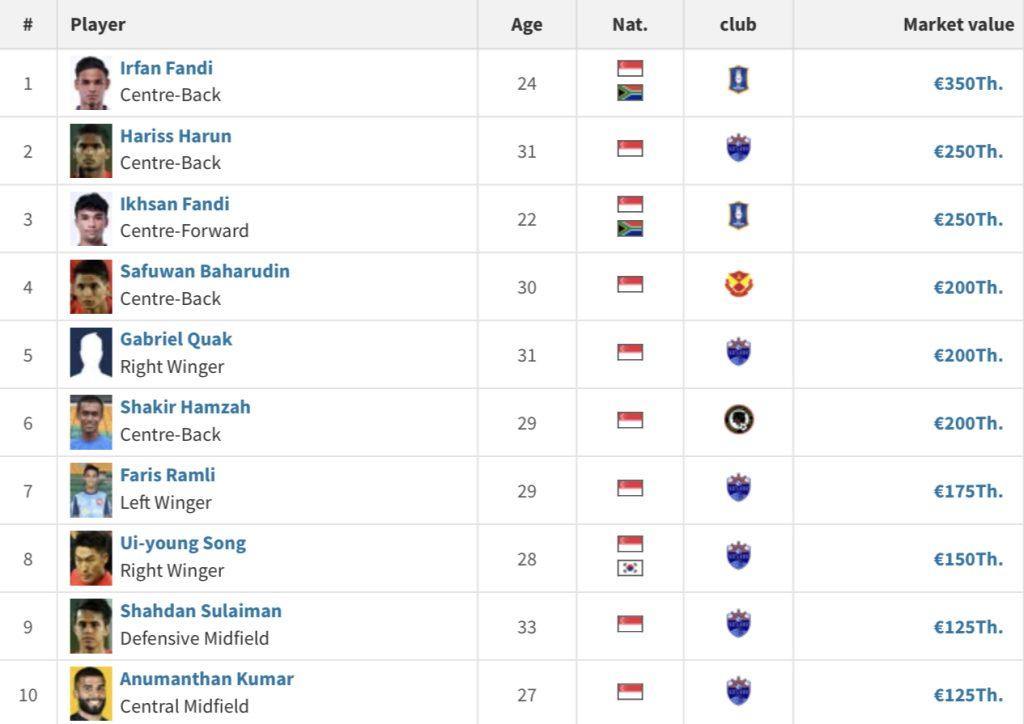Click Singapore flag in Gabriel Quak row
Image resolution: width=1024 pixels, height=724 pixels.
[x=630, y=353]
